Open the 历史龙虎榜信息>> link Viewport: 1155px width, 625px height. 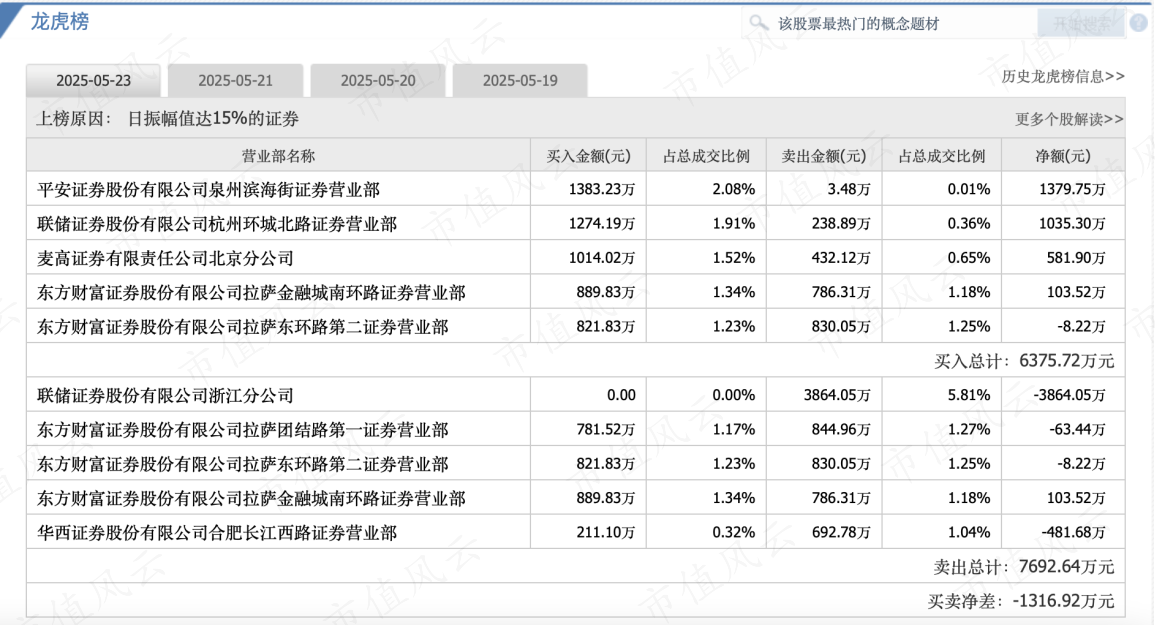1063,76
